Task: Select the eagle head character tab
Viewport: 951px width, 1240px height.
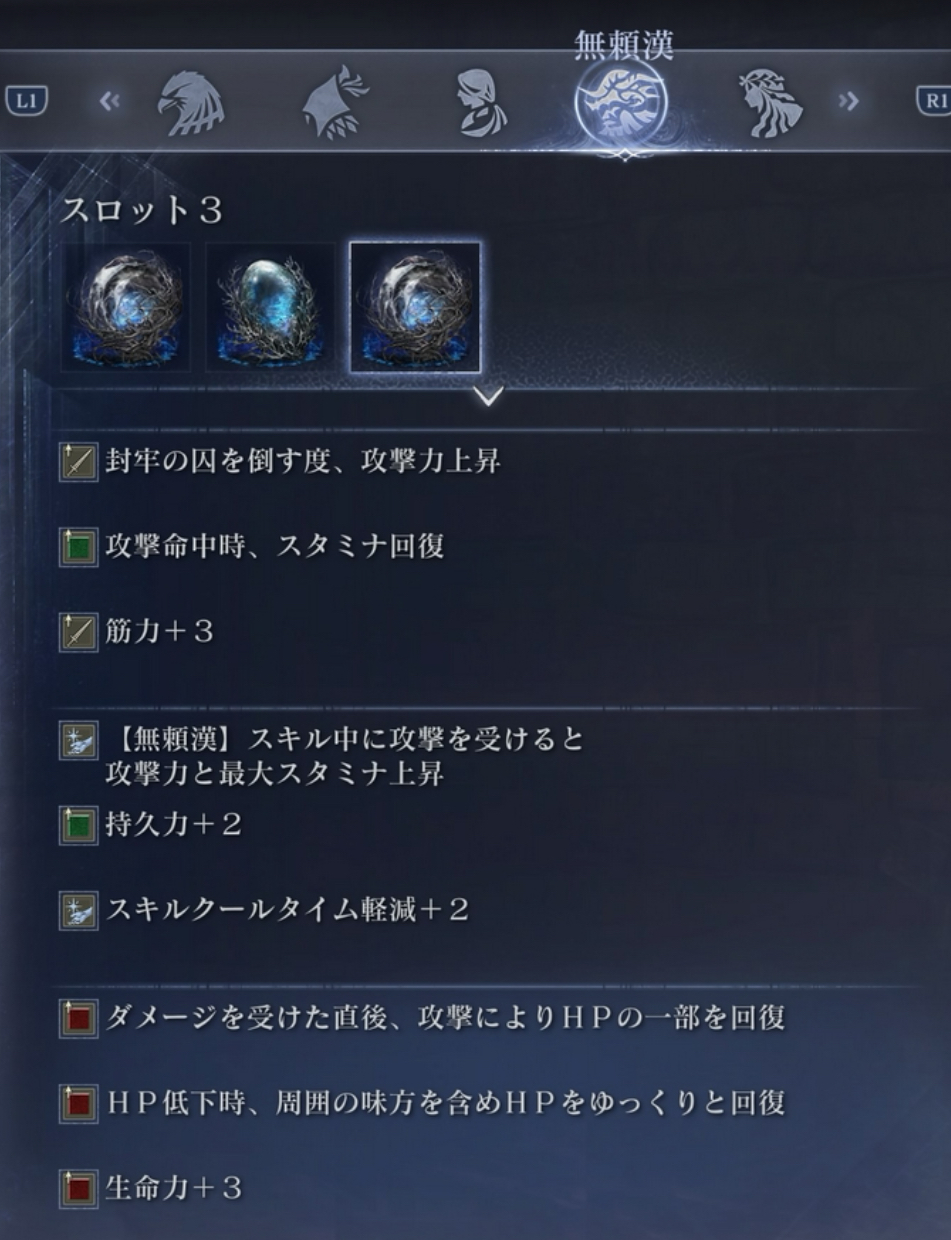Action: (x=190, y=101)
